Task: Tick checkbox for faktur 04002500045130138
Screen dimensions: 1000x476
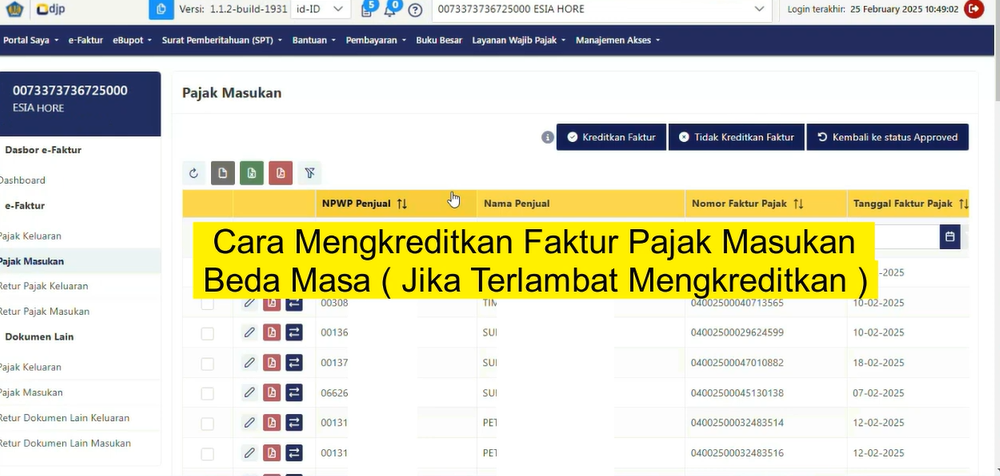Action: pyautogui.click(x=207, y=394)
